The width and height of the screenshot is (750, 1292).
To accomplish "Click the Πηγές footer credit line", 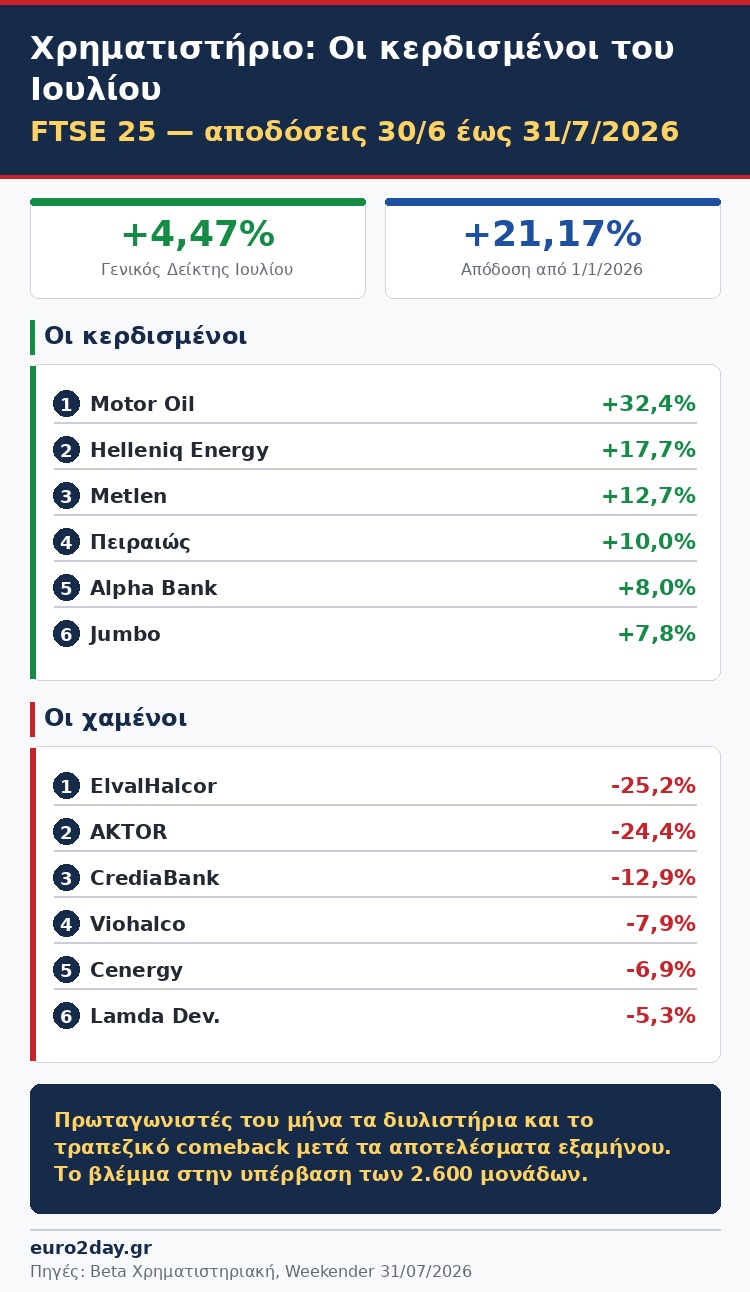I will tap(251, 1272).
